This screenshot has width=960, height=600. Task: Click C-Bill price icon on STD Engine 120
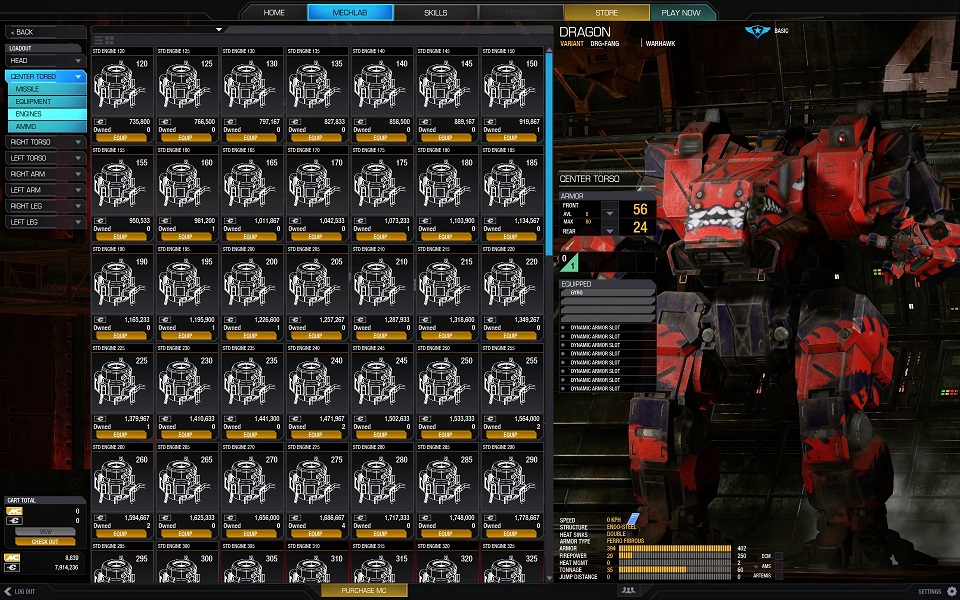100,122
